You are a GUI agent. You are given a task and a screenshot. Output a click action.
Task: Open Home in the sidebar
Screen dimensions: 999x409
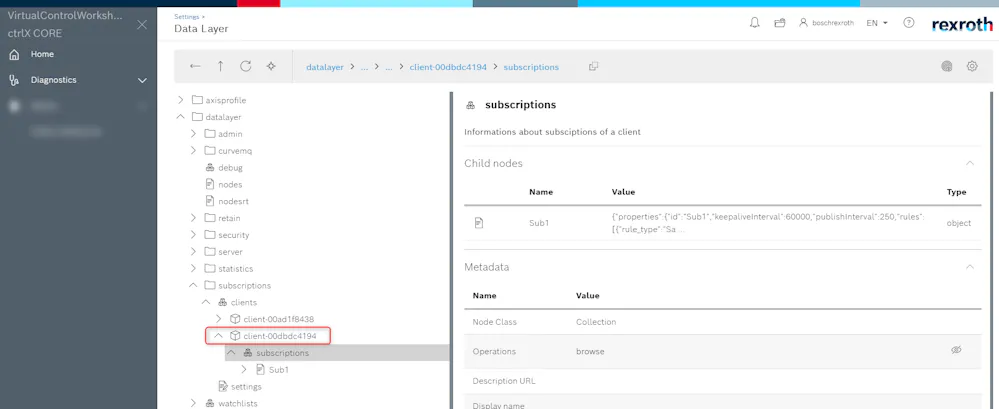click(42, 54)
